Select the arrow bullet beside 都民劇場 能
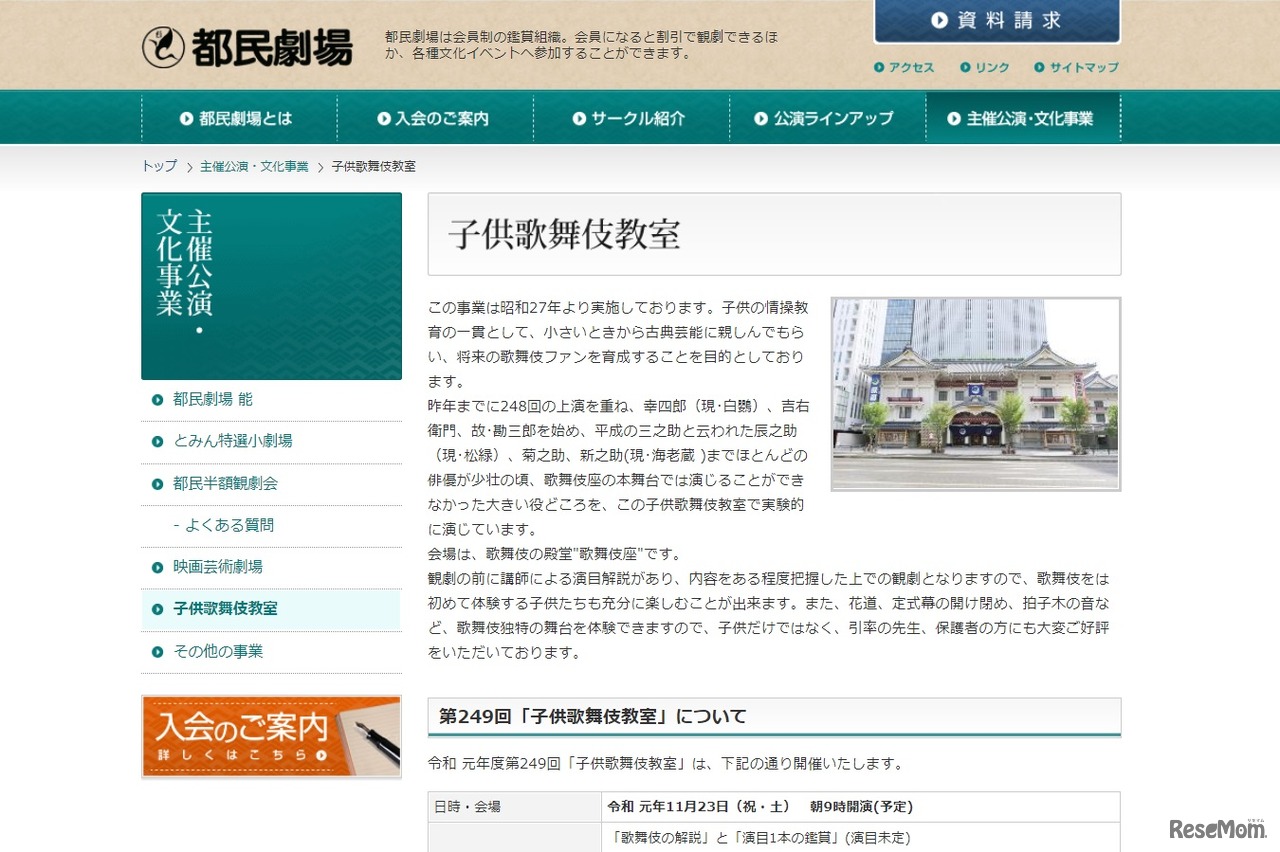The width and height of the screenshot is (1280, 852). (x=158, y=398)
